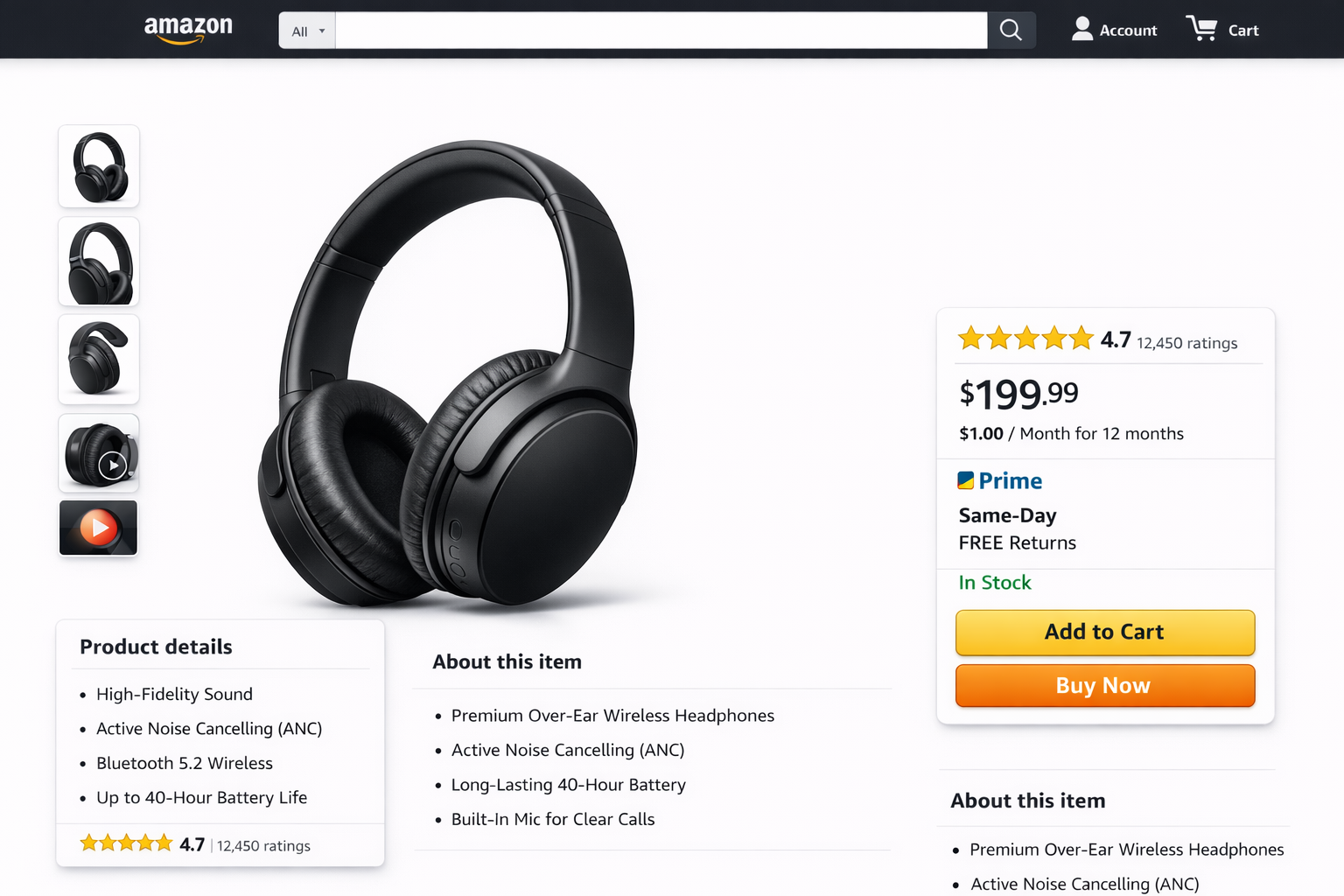Click the Account person icon
Viewport: 1344px width, 896px height.
coord(1082,29)
